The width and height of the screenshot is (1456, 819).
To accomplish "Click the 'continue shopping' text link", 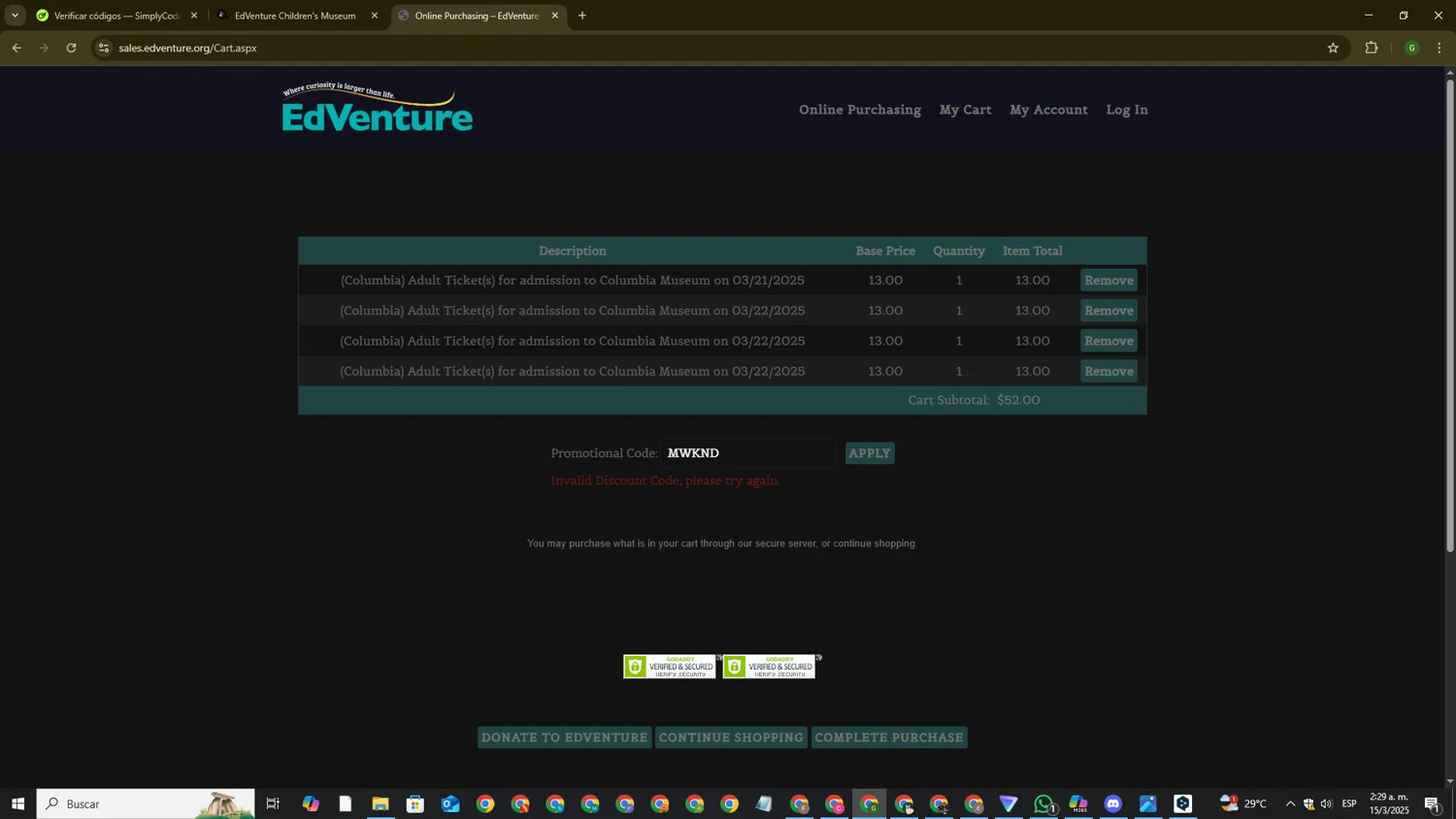I will 874,543.
